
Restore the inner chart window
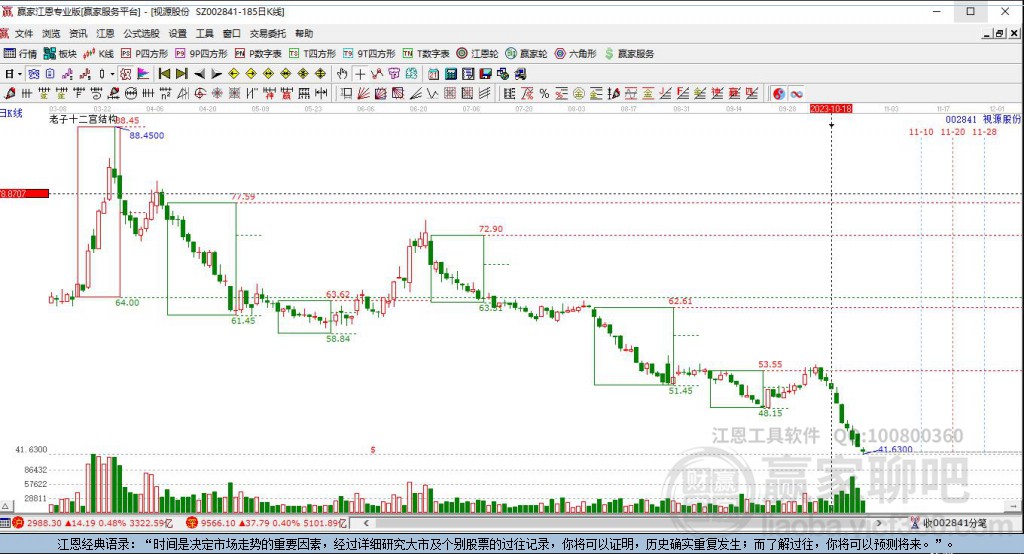(x=1000, y=33)
